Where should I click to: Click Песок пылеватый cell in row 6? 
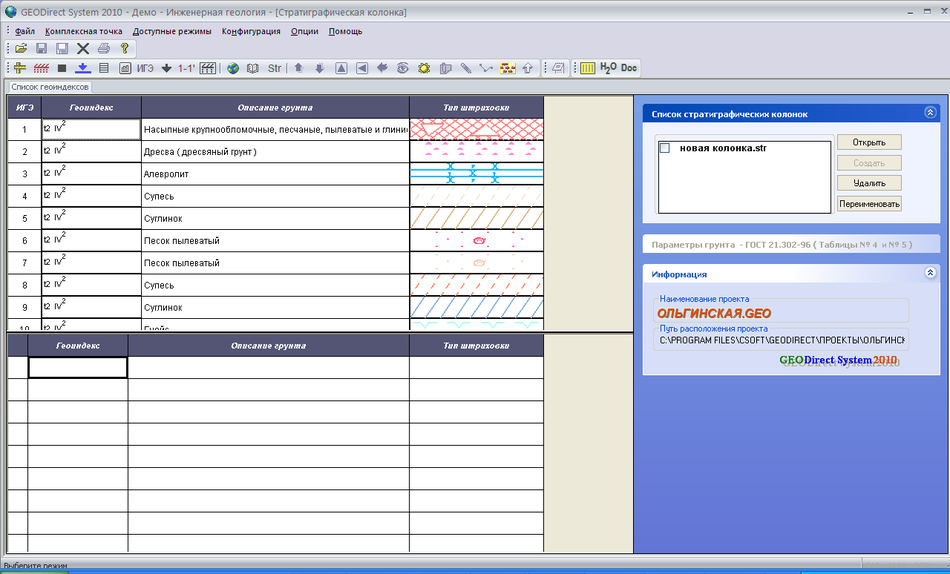(x=275, y=241)
